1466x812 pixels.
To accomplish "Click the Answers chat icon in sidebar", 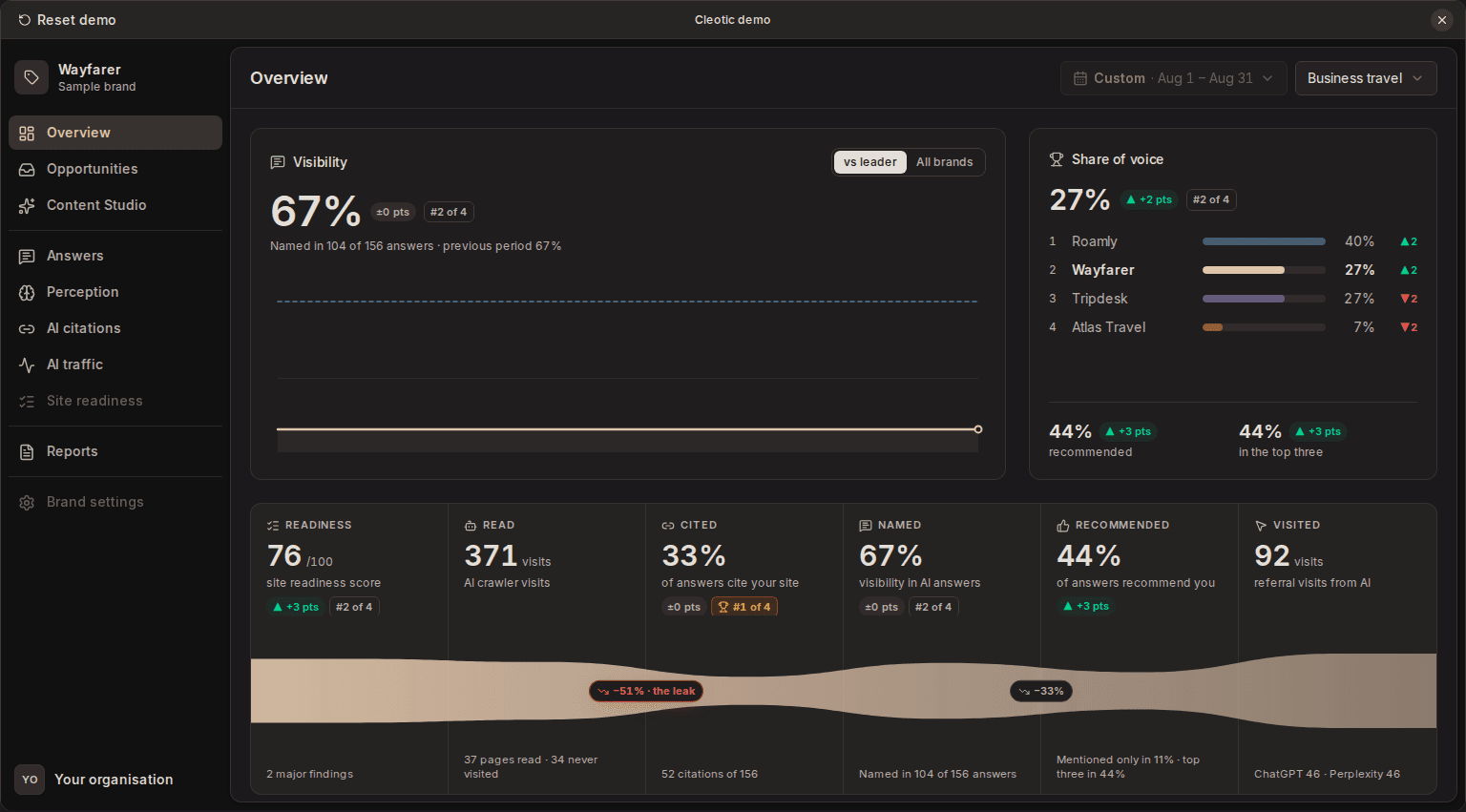I will 27,256.
